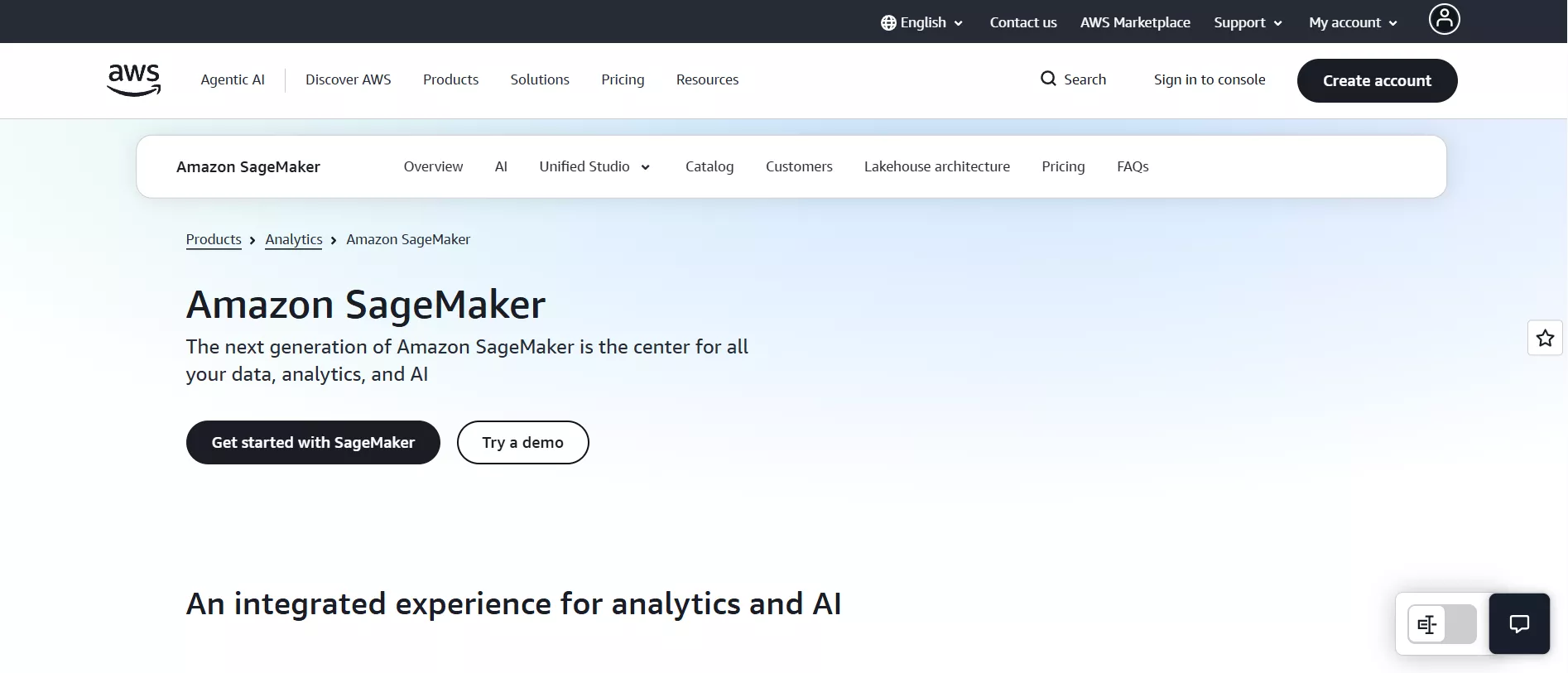Open Agentic AI menu
The height and width of the screenshot is (673, 1568).
pyautogui.click(x=233, y=79)
